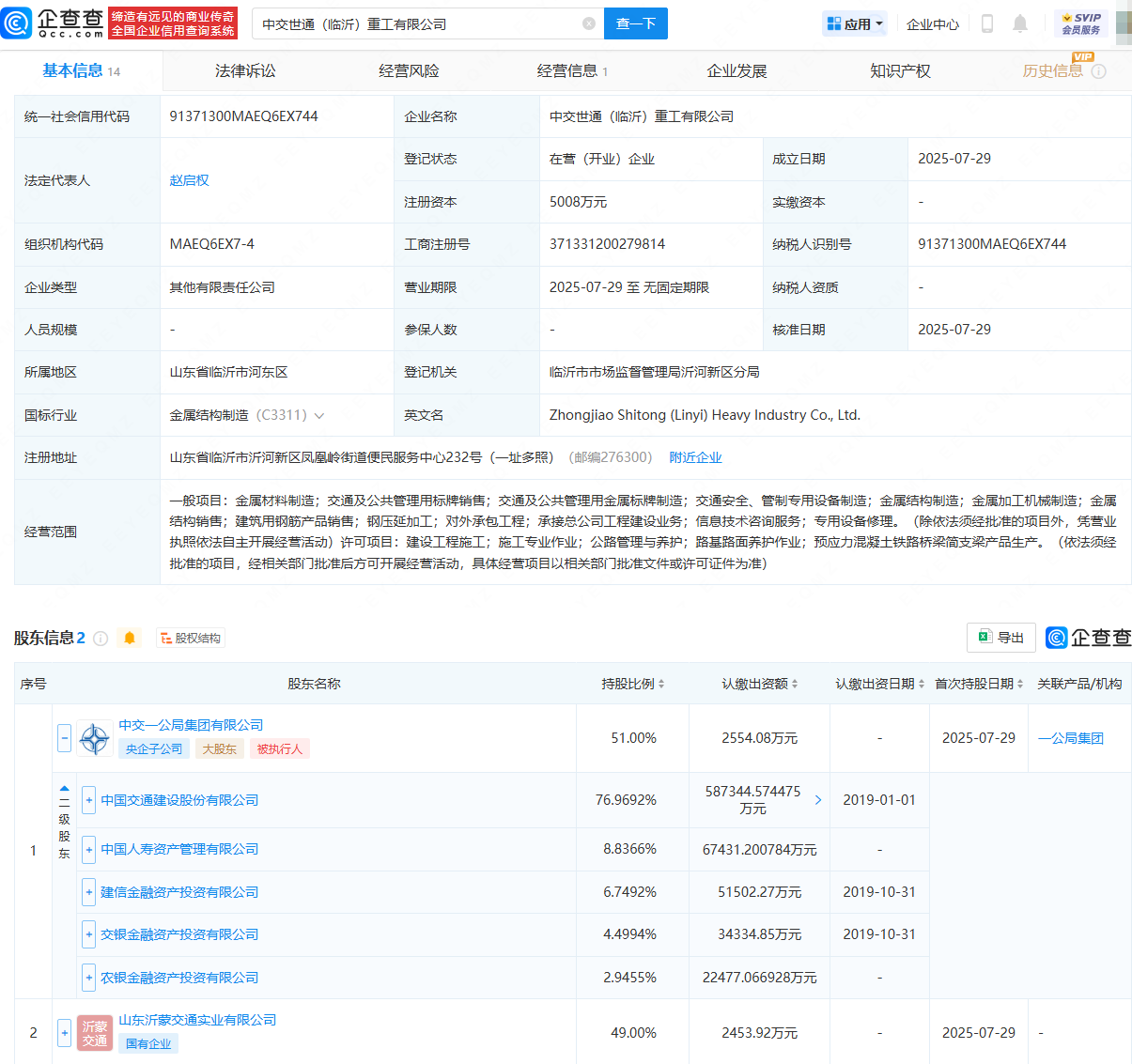Expand 交银金融资产投资有限公司 row
This screenshot has width=1132, height=1064.
(88, 934)
